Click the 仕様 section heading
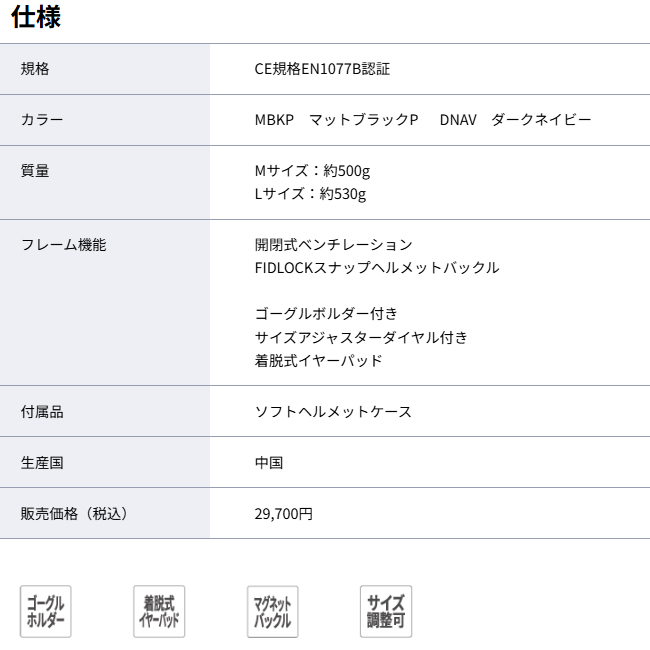Viewport: 650px width, 650px height. tap(36, 17)
